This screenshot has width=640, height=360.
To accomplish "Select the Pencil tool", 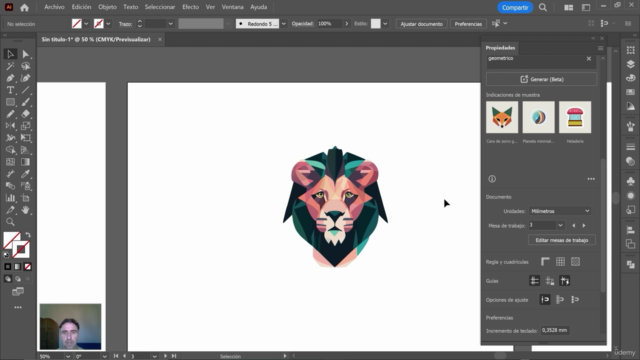I will tap(10, 114).
